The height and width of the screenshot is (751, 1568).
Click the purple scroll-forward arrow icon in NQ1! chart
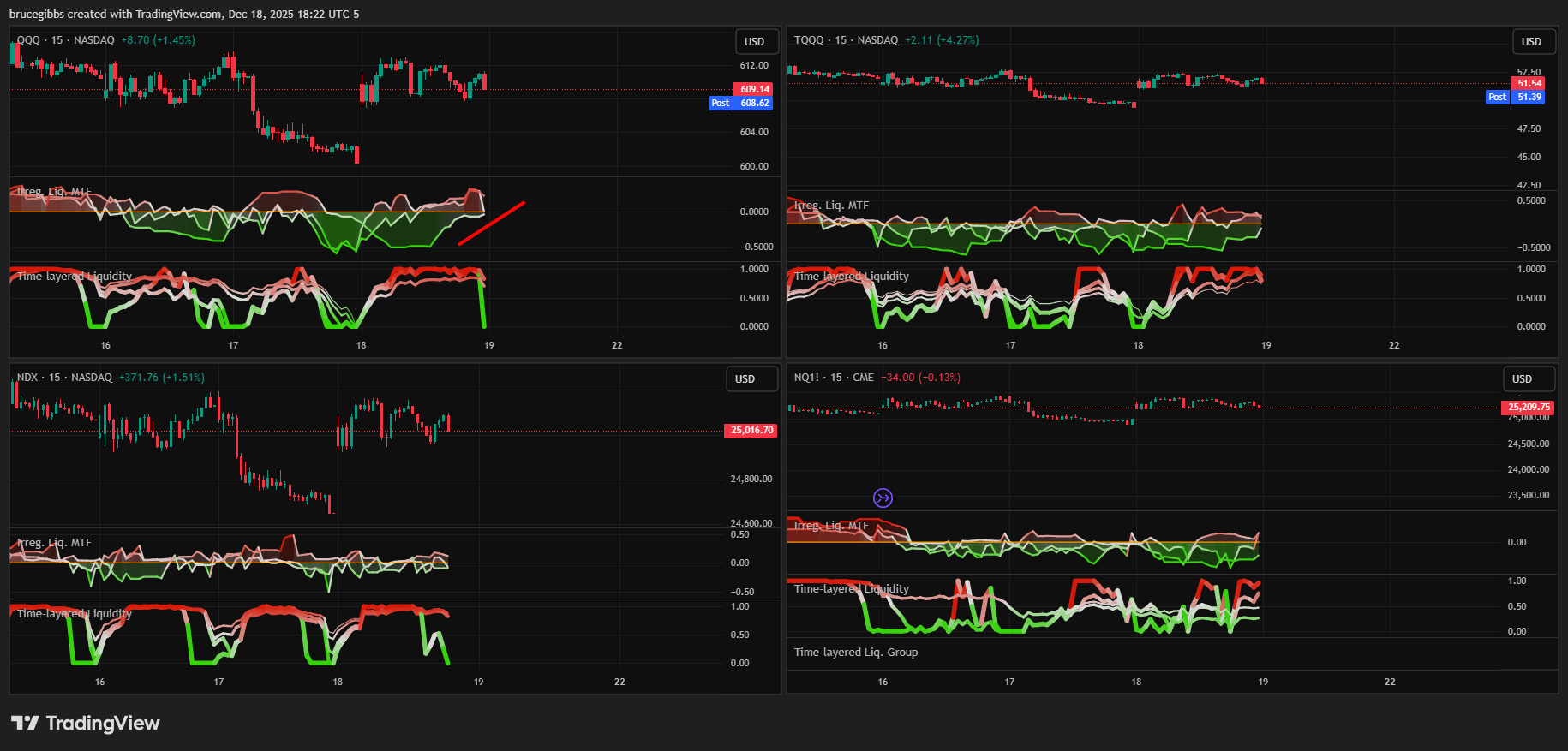click(x=883, y=498)
